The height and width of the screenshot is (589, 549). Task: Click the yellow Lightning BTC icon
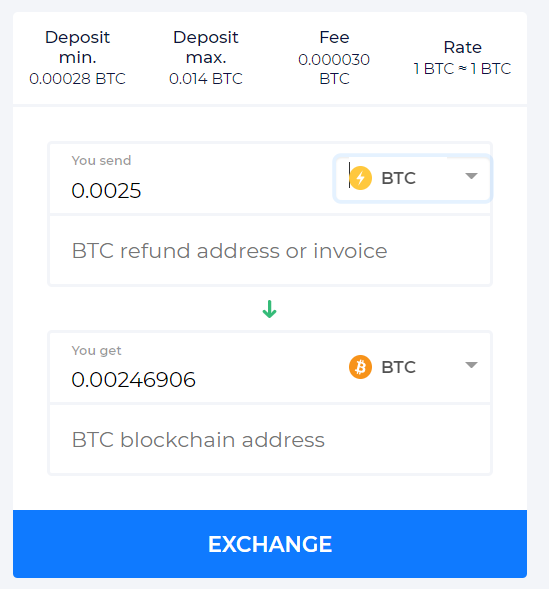point(360,178)
